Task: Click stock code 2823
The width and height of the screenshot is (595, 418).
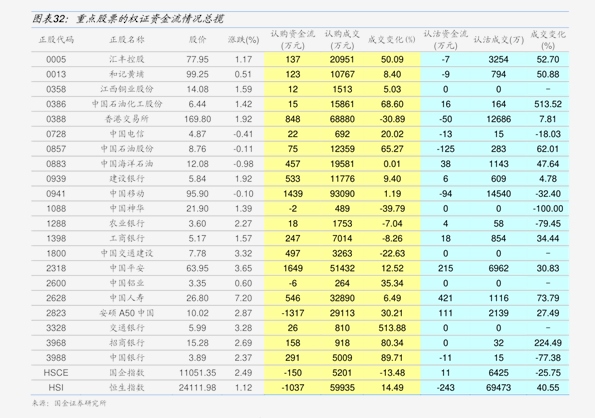Action: tap(56, 313)
